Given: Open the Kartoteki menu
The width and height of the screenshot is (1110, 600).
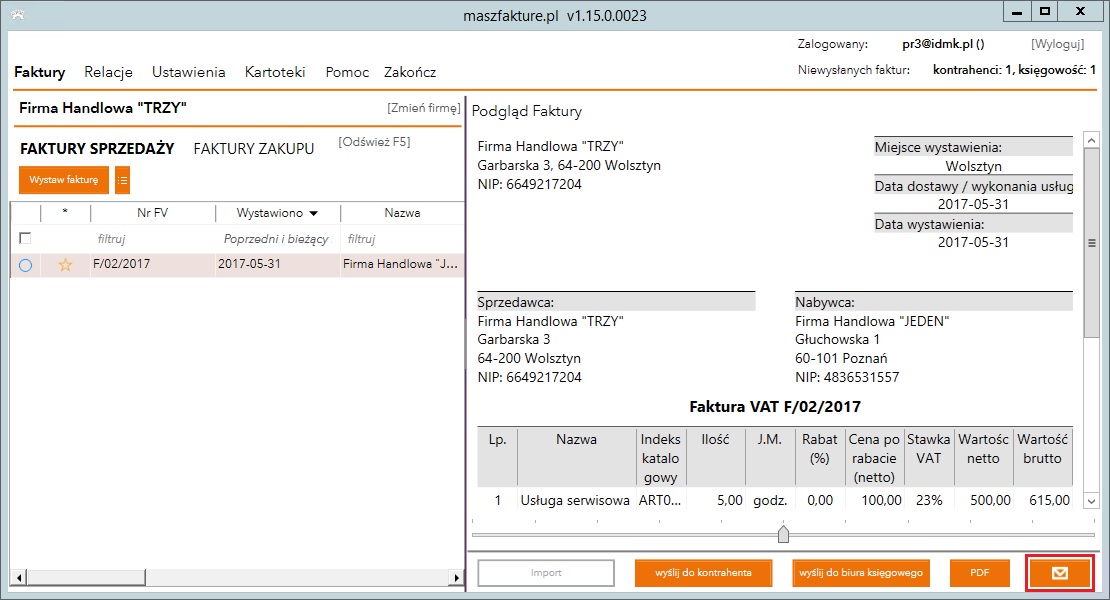Looking at the screenshot, I should coord(275,72).
